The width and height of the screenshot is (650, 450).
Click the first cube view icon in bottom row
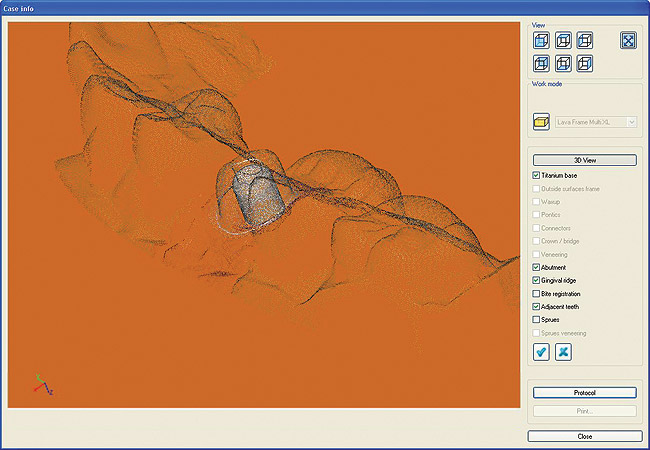pyautogui.click(x=541, y=63)
